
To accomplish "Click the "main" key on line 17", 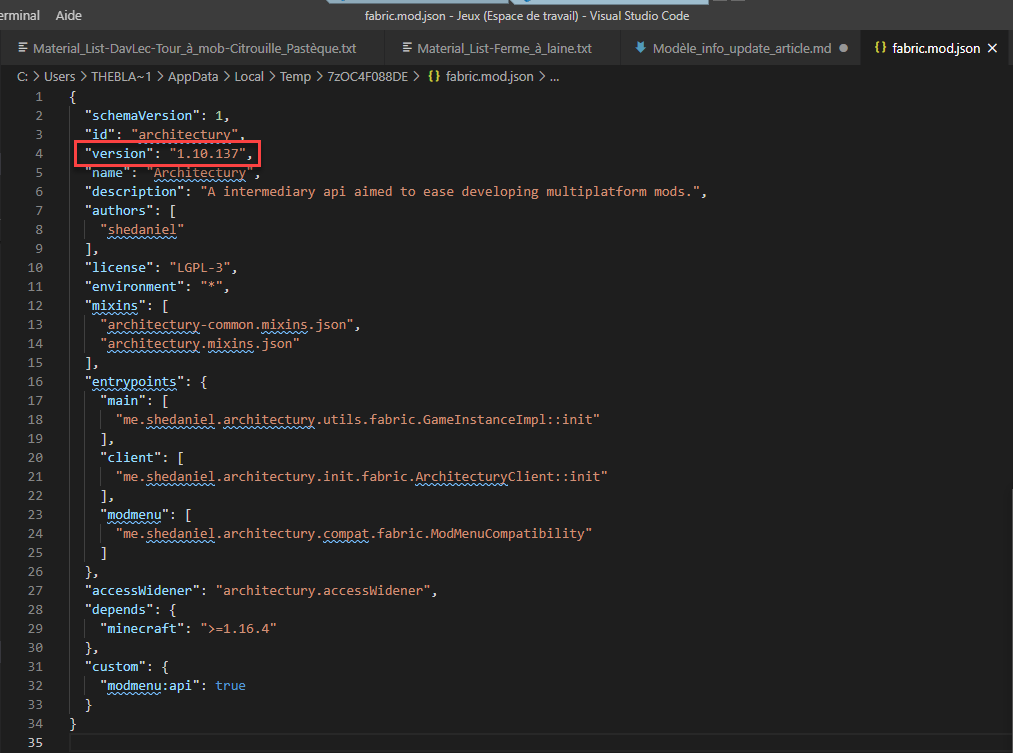I will 123,401.
